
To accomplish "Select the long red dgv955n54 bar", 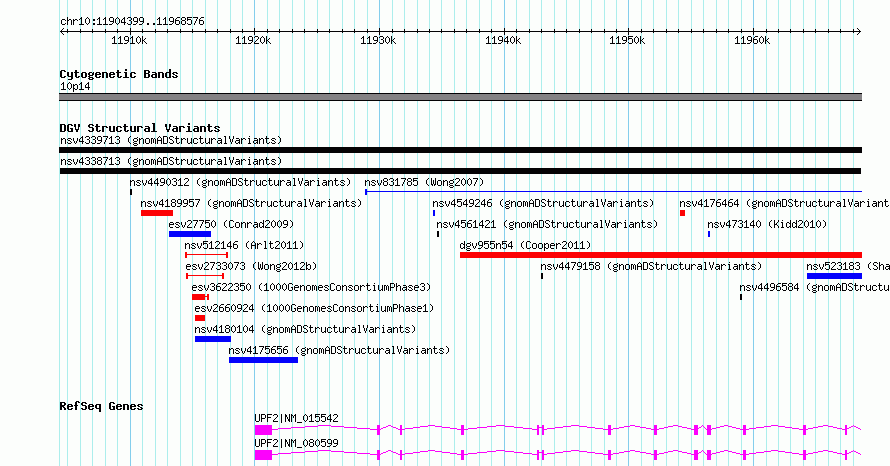I will [x=661, y=255].
